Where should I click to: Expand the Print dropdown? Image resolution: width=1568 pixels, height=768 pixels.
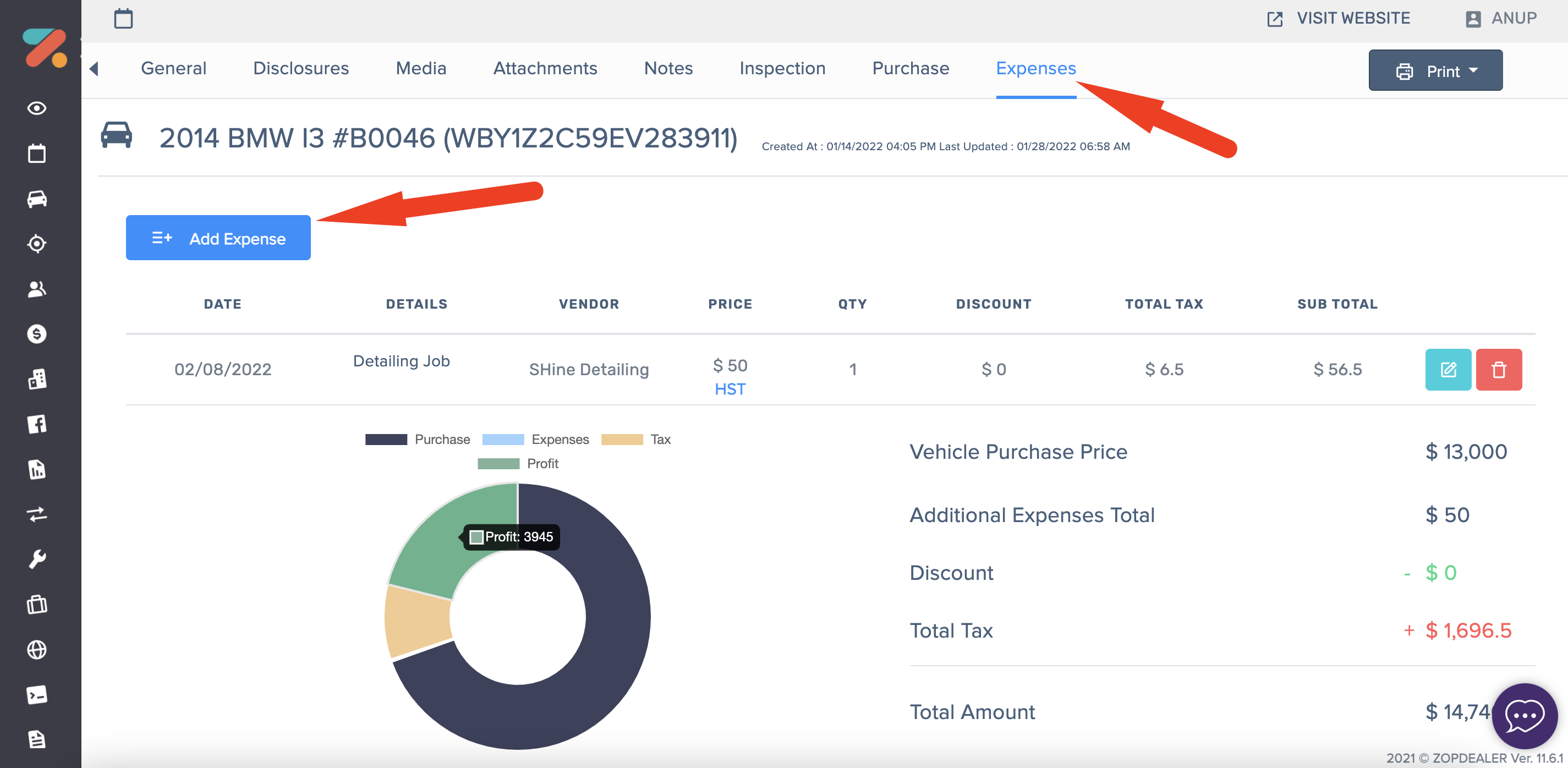(x=1435, y=71)
